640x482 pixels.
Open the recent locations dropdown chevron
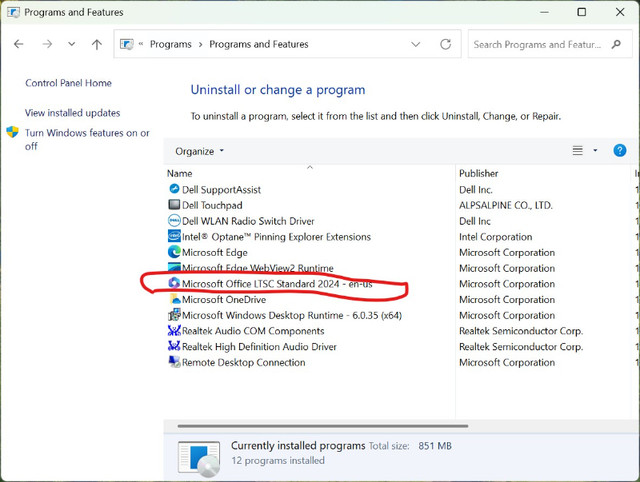pyautogui.click(x=71, y=44)
